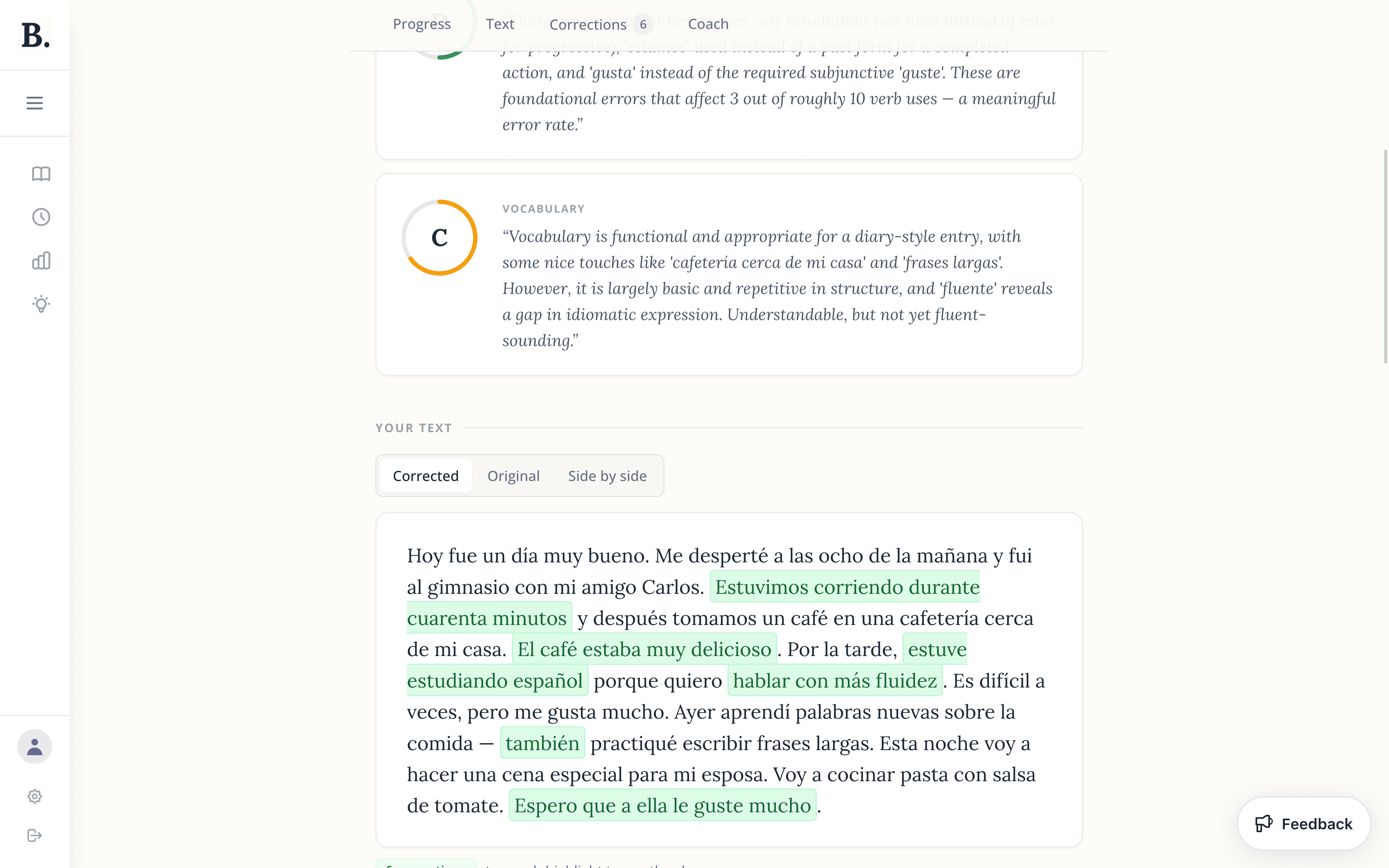Open the user profile avatar
The width and height of the screenshot is (1389, 868).
(34, 746)
